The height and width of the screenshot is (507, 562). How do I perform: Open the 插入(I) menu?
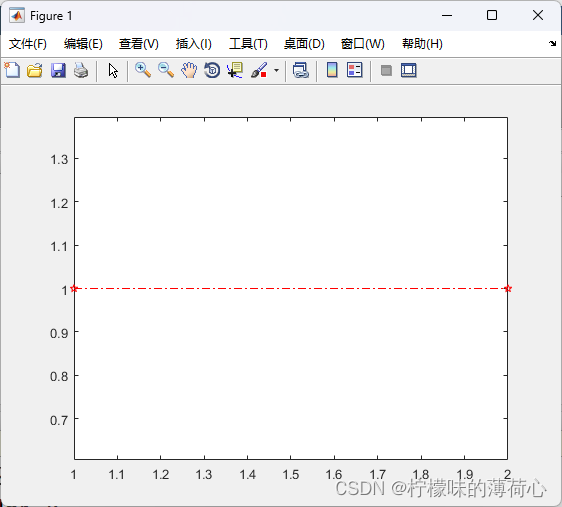click(x=194, y=44)
